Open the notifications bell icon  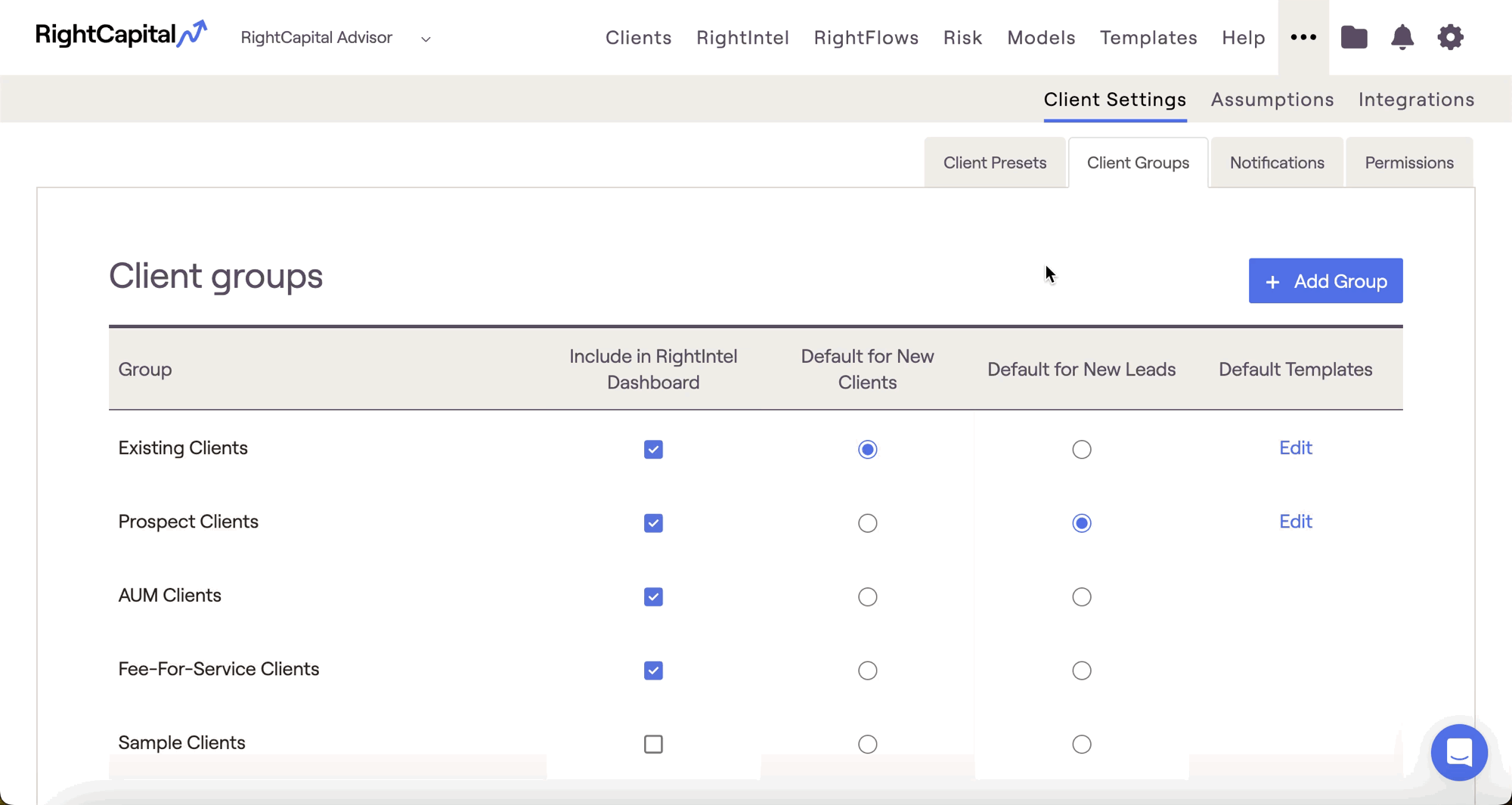pyautogui.click(x=1402, y=37)
